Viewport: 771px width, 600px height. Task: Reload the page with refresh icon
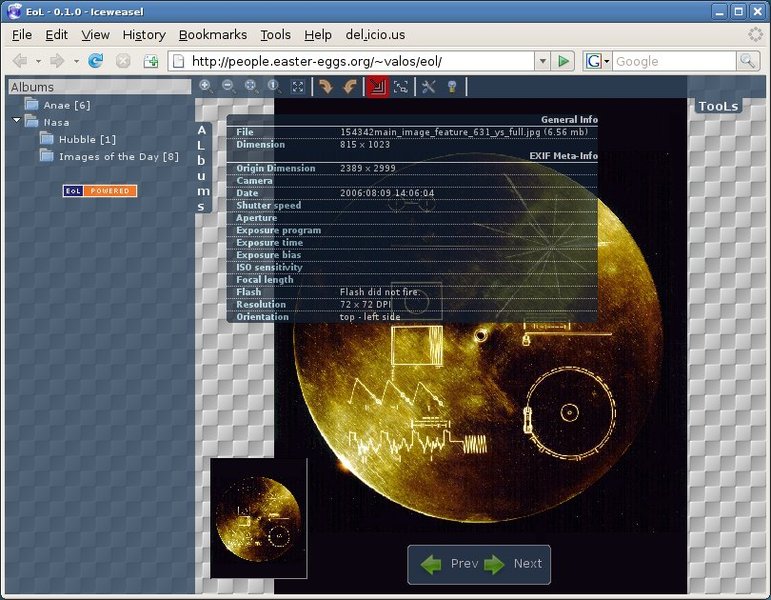95,61
